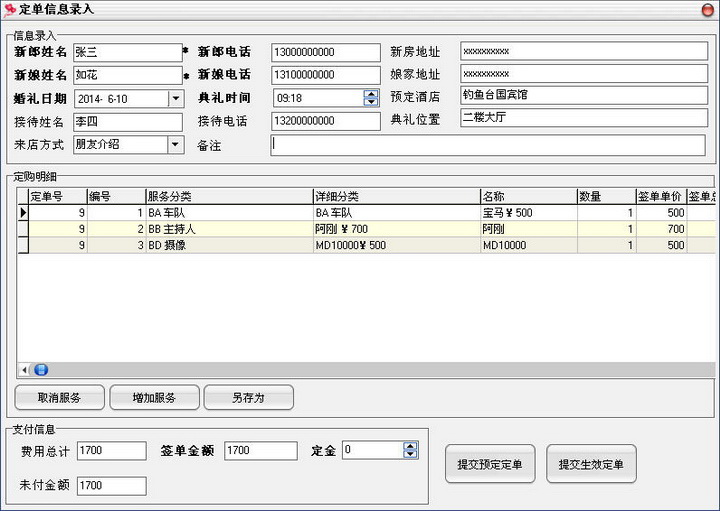Click the 名称 column header
Image resolution: width=720 pixels, height=511 pixels.
click(x=529, y=197)
